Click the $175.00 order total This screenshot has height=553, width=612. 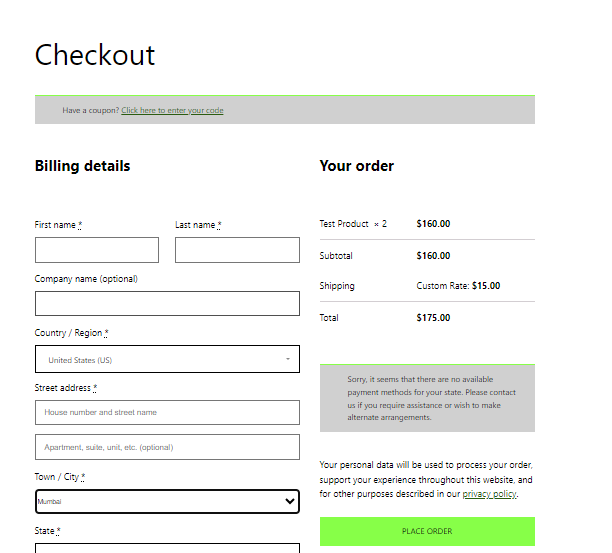433,318
